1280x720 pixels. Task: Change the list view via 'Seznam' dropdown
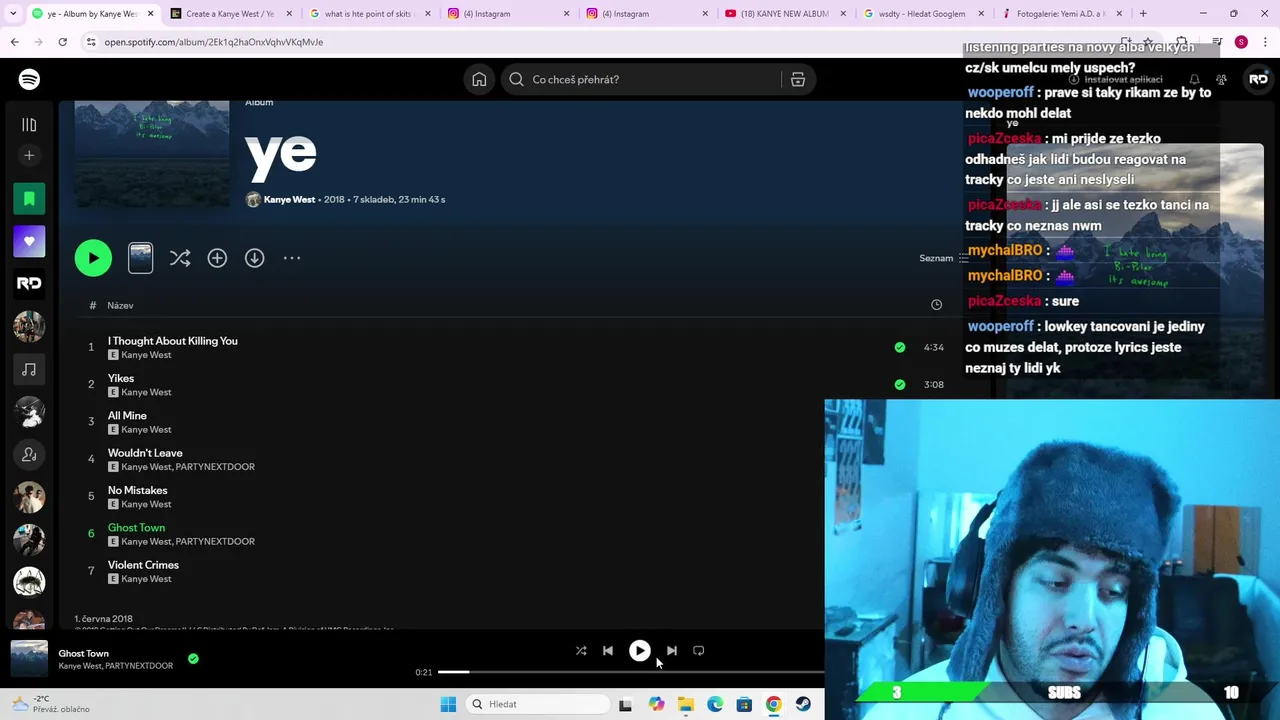[x=944, y=258]
